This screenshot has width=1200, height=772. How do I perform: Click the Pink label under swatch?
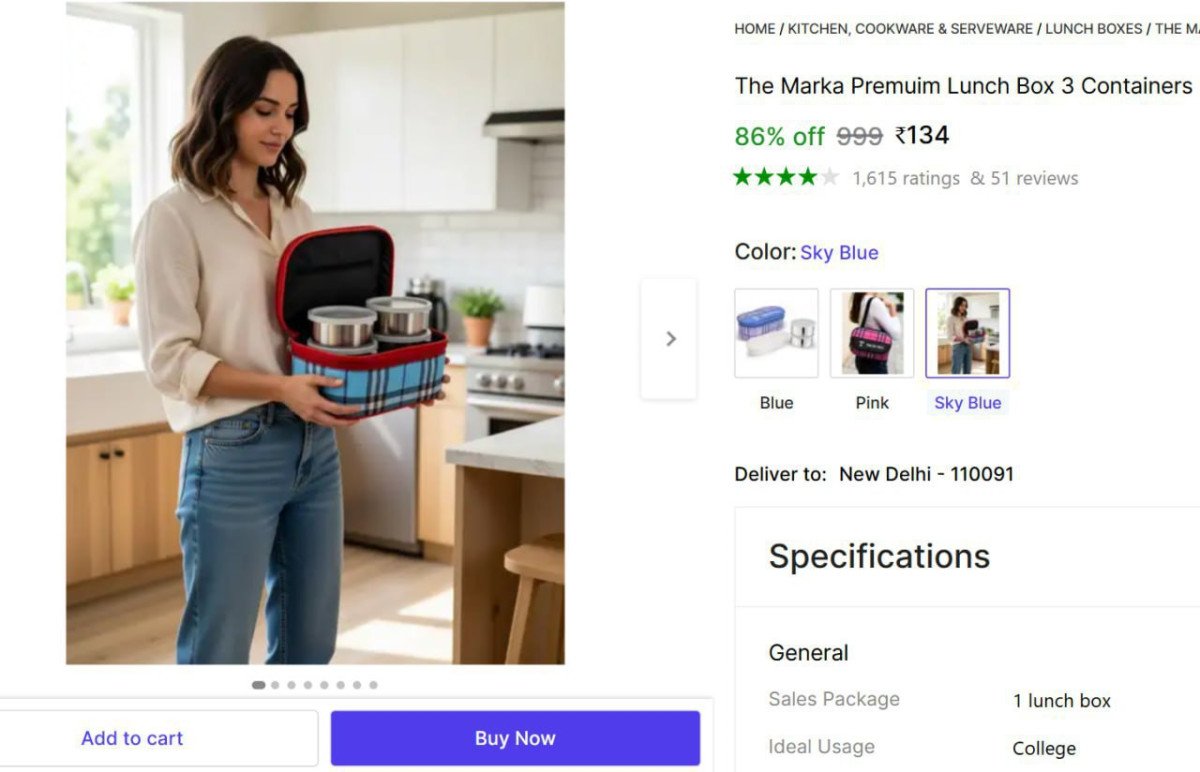(x=872, y=403)
